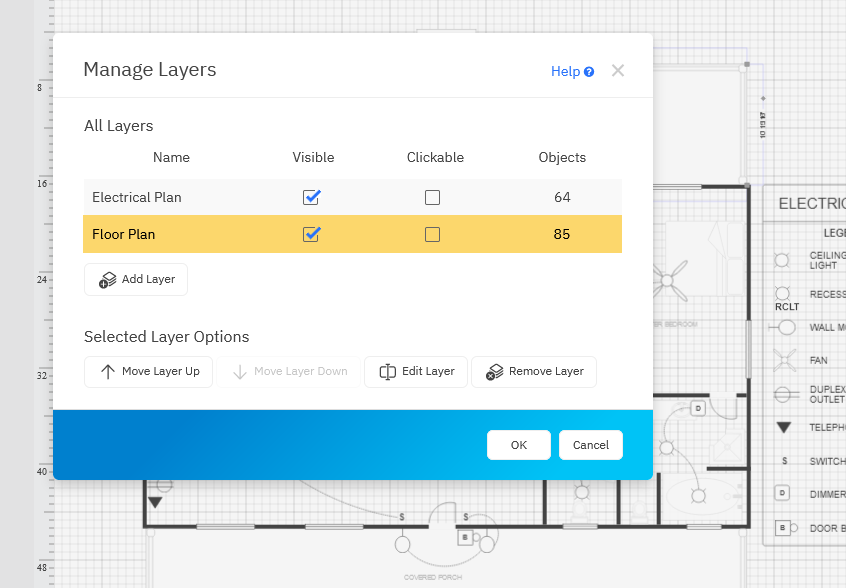Click the Remove Layer button
Image resolution: width=846 pixels, height=588 pixels.
point(534,372)
